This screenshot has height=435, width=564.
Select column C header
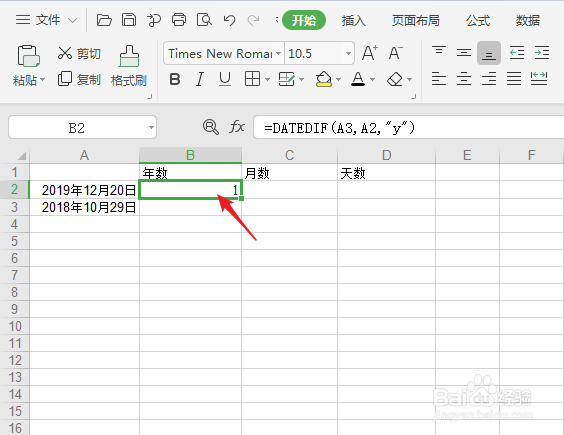coord(290,155)
